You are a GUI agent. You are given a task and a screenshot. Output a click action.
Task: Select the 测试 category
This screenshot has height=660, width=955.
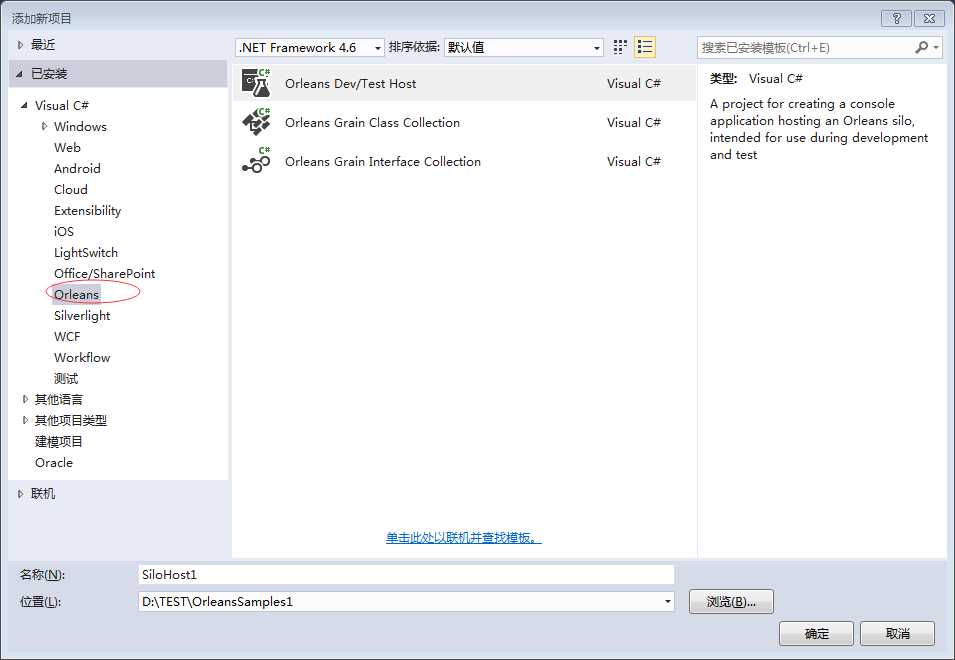[66, 379]
